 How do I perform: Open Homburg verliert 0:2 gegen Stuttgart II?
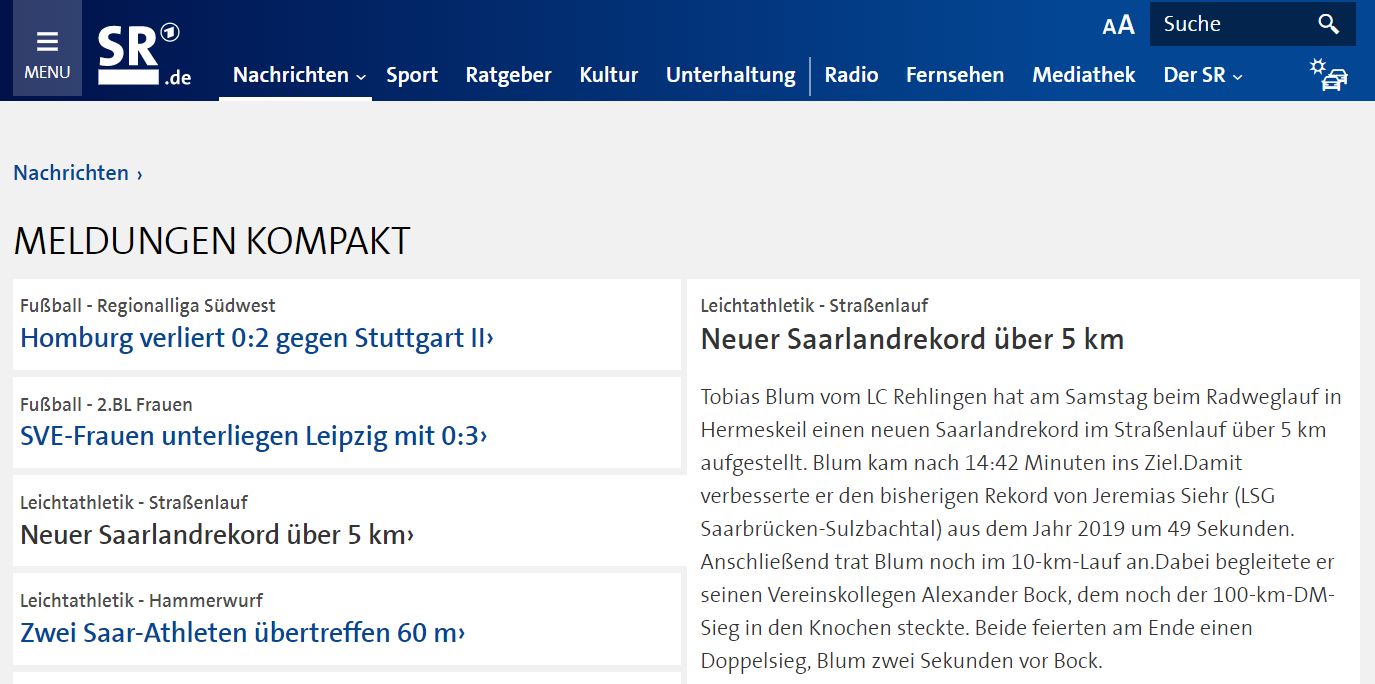pos(256,338)
